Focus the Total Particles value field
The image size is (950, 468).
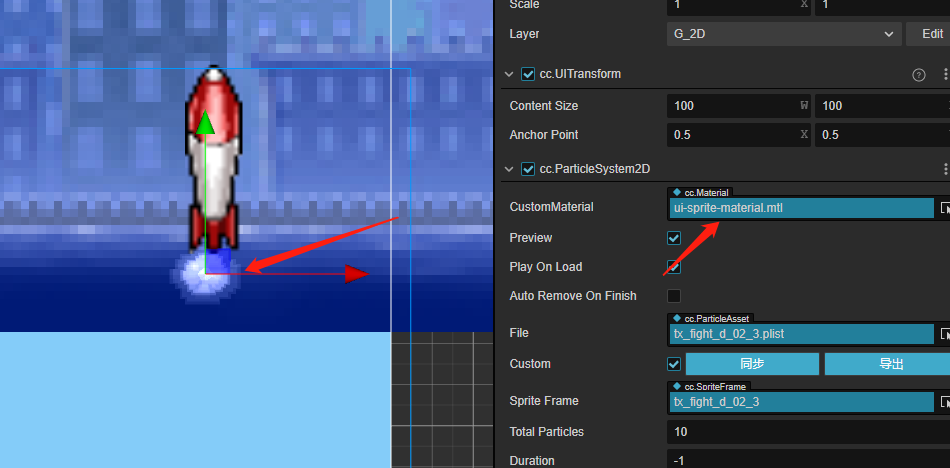tap(808, 432)
